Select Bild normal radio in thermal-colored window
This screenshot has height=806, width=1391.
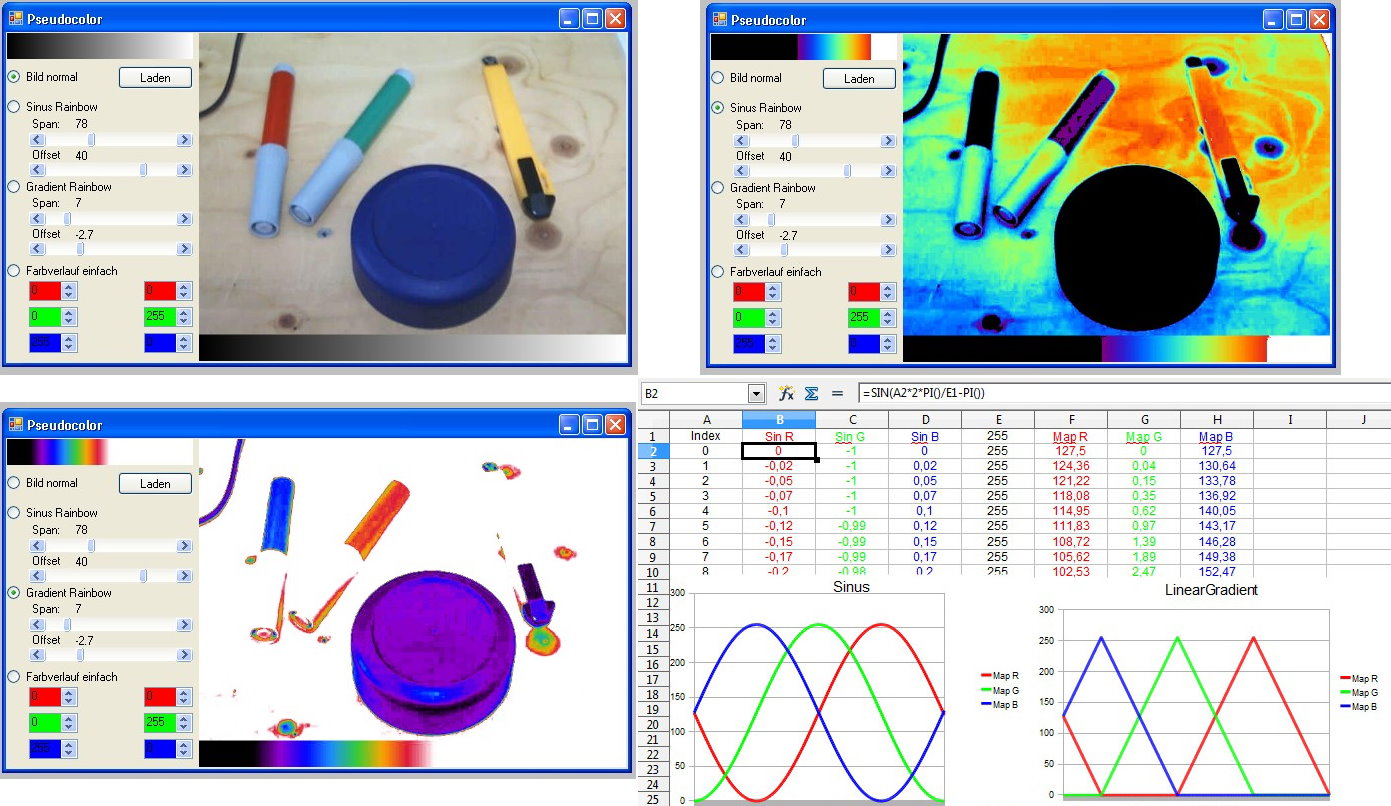click(x=718, y=78)
